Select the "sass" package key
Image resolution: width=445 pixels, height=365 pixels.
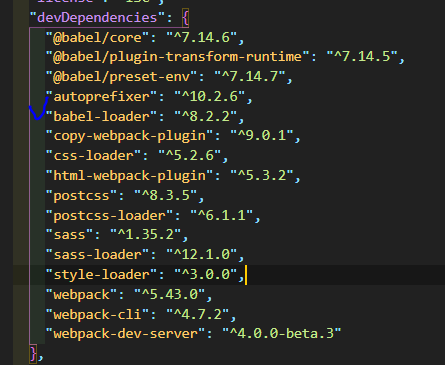coord(70,235)
